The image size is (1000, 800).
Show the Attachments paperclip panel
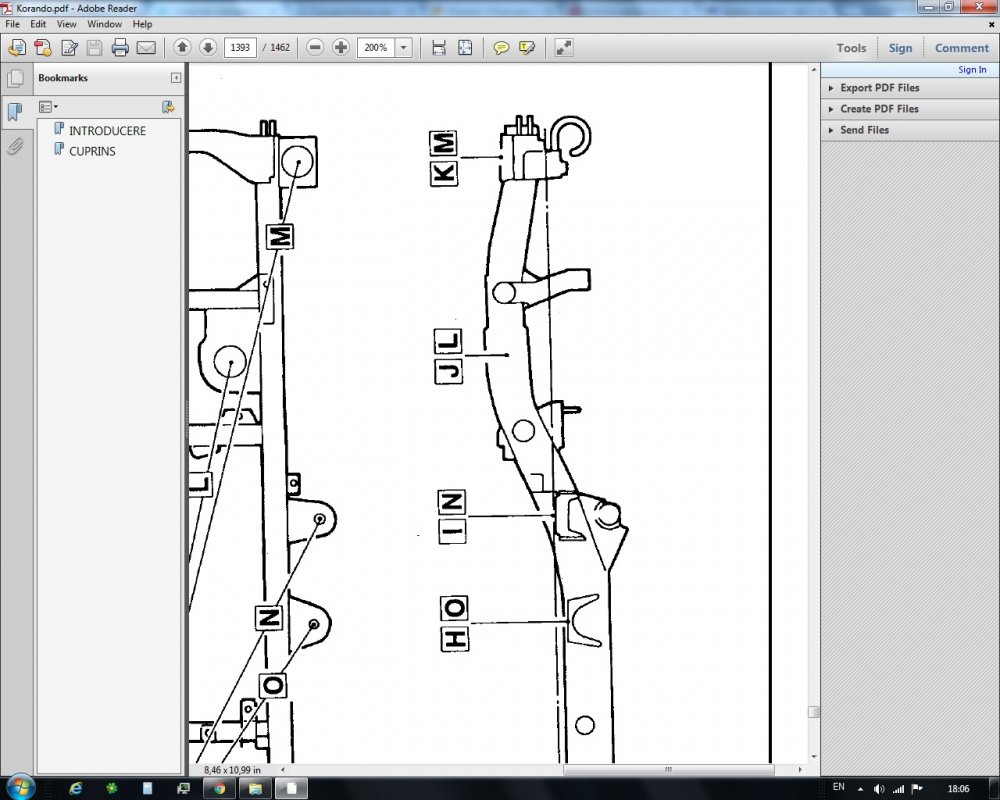click(15, 147)
